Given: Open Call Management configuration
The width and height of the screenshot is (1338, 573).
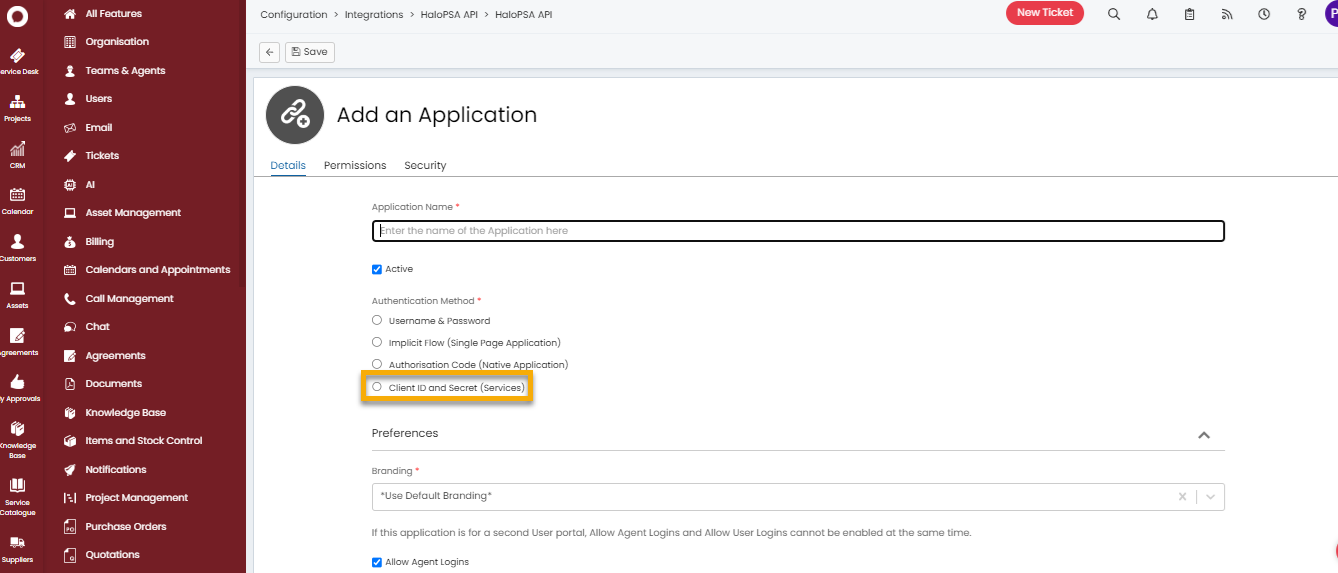Looking at the screenshot, I should (x=129, y=299).
